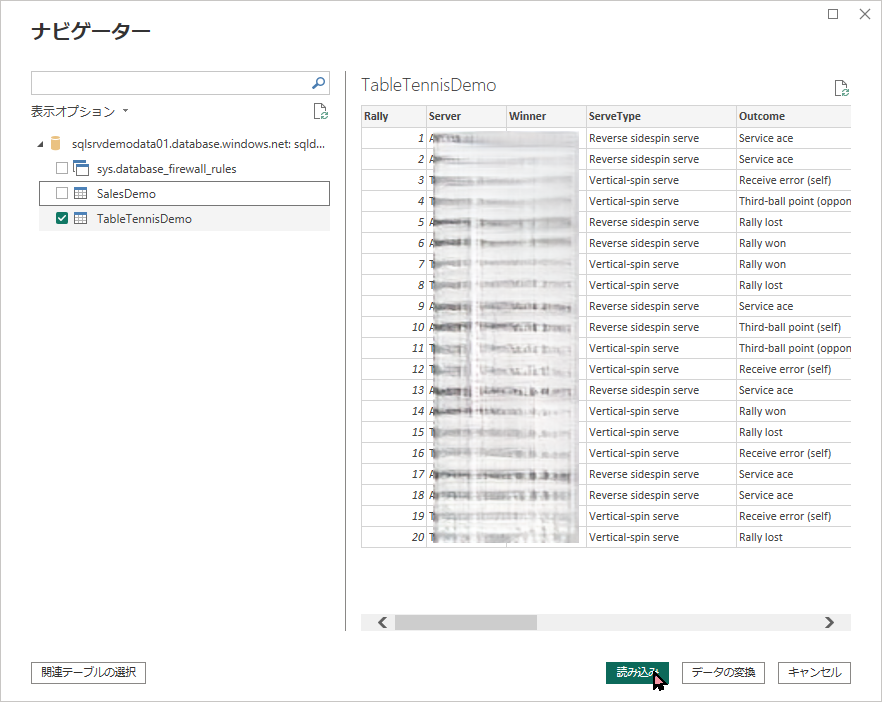Check the sys.database_firewall_rules checkbox
This screenshot has height=702, width=882.
tap(62, 168)
